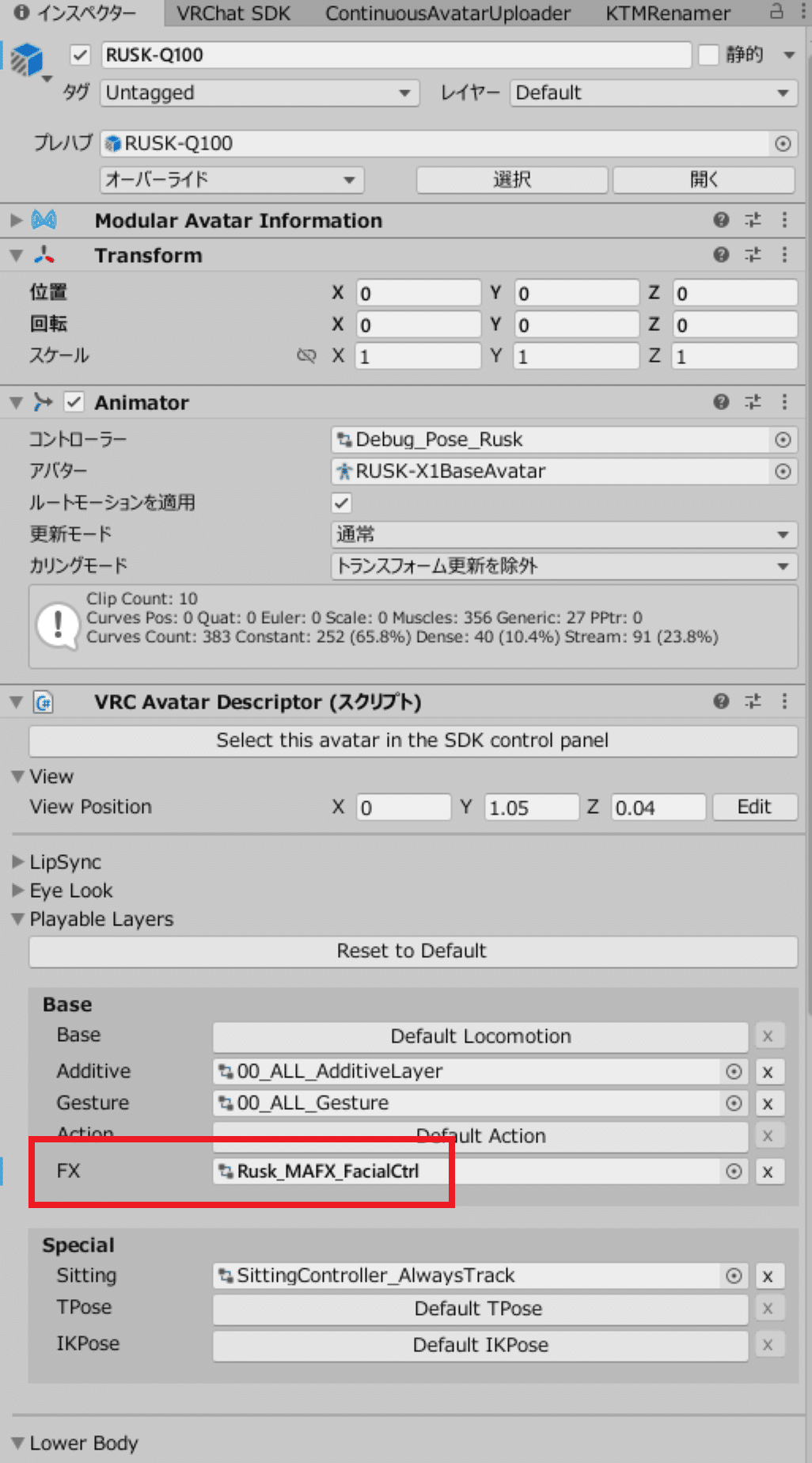This screenshot has width=812, height=1463.
Task: Open the Default layer dropdown
Action: coord(653,93)
